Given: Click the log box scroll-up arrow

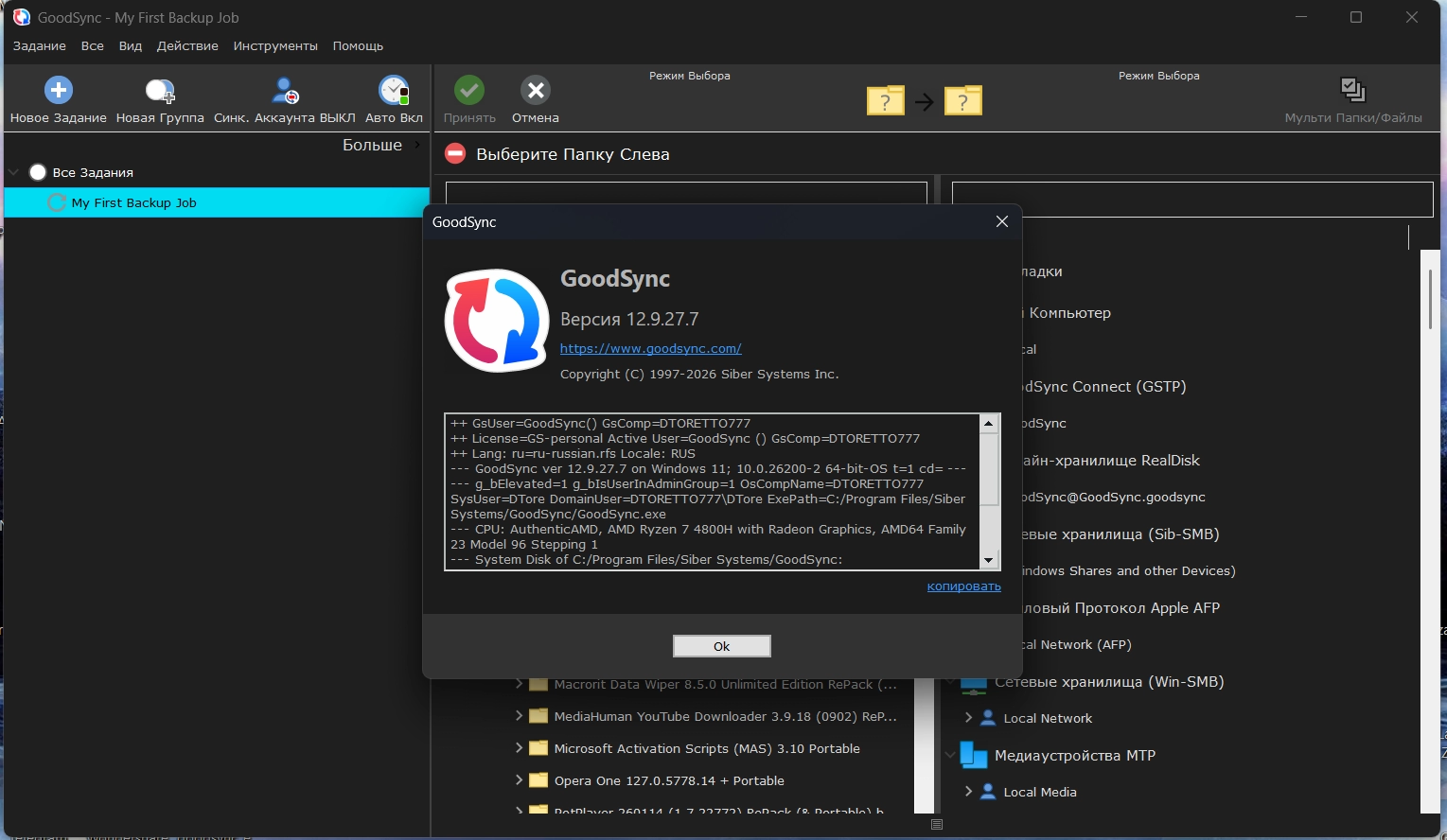Looking at the screenshot, I should coord(989,424).
